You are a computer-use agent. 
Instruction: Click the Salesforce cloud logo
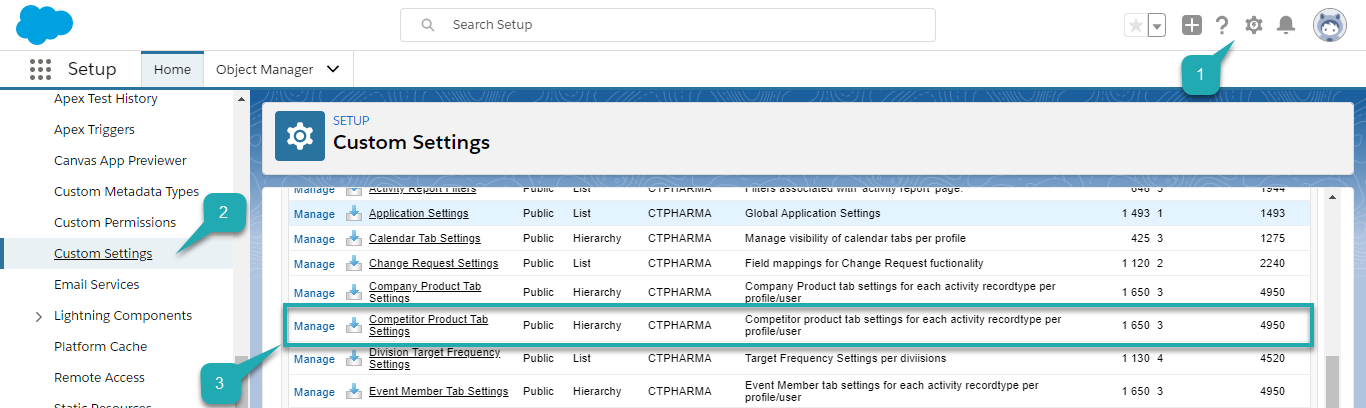point(45,25)
